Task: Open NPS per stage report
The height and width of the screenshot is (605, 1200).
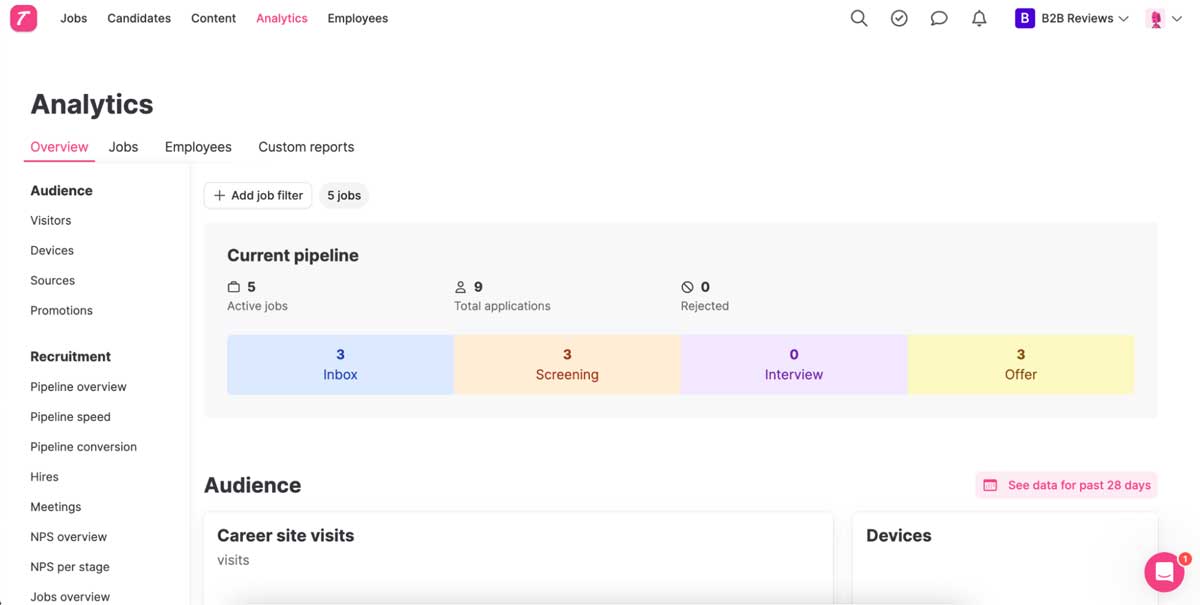Action: point(70,566)
